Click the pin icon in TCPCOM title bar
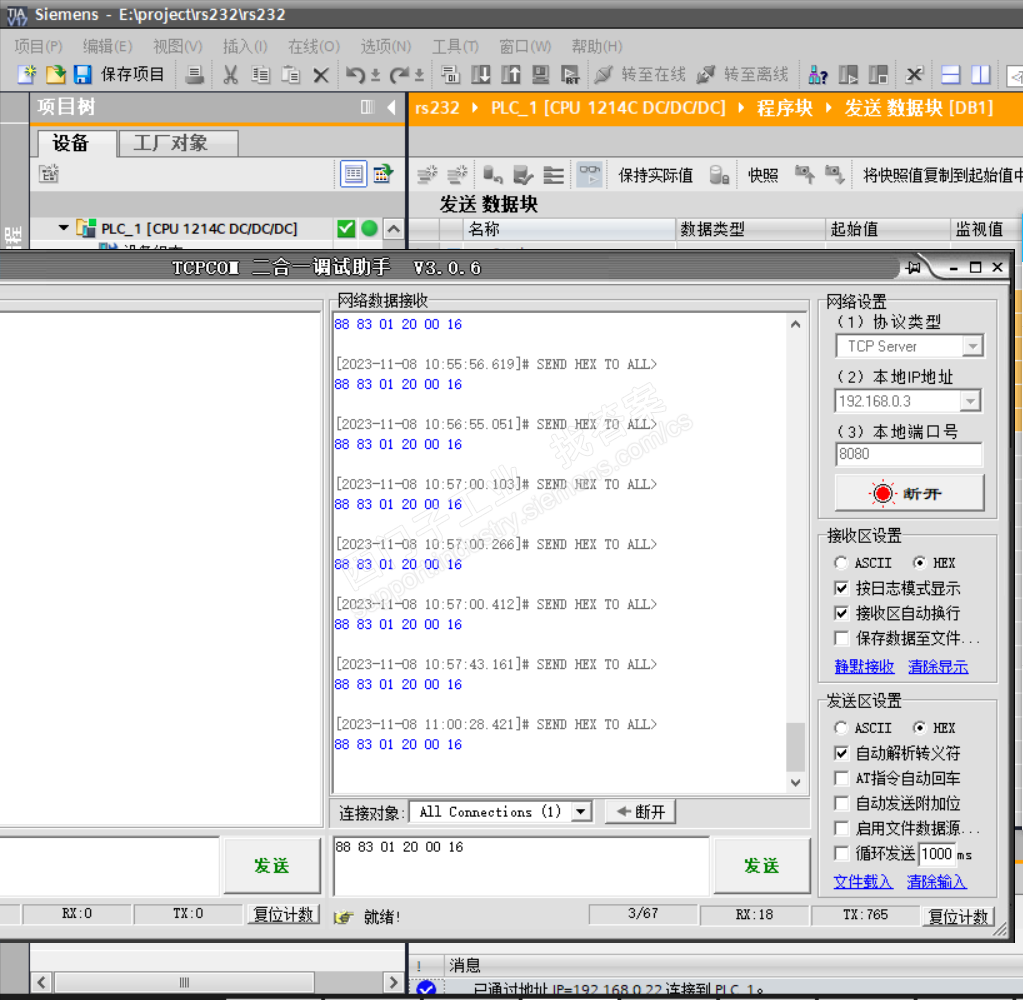 point(913,267)
